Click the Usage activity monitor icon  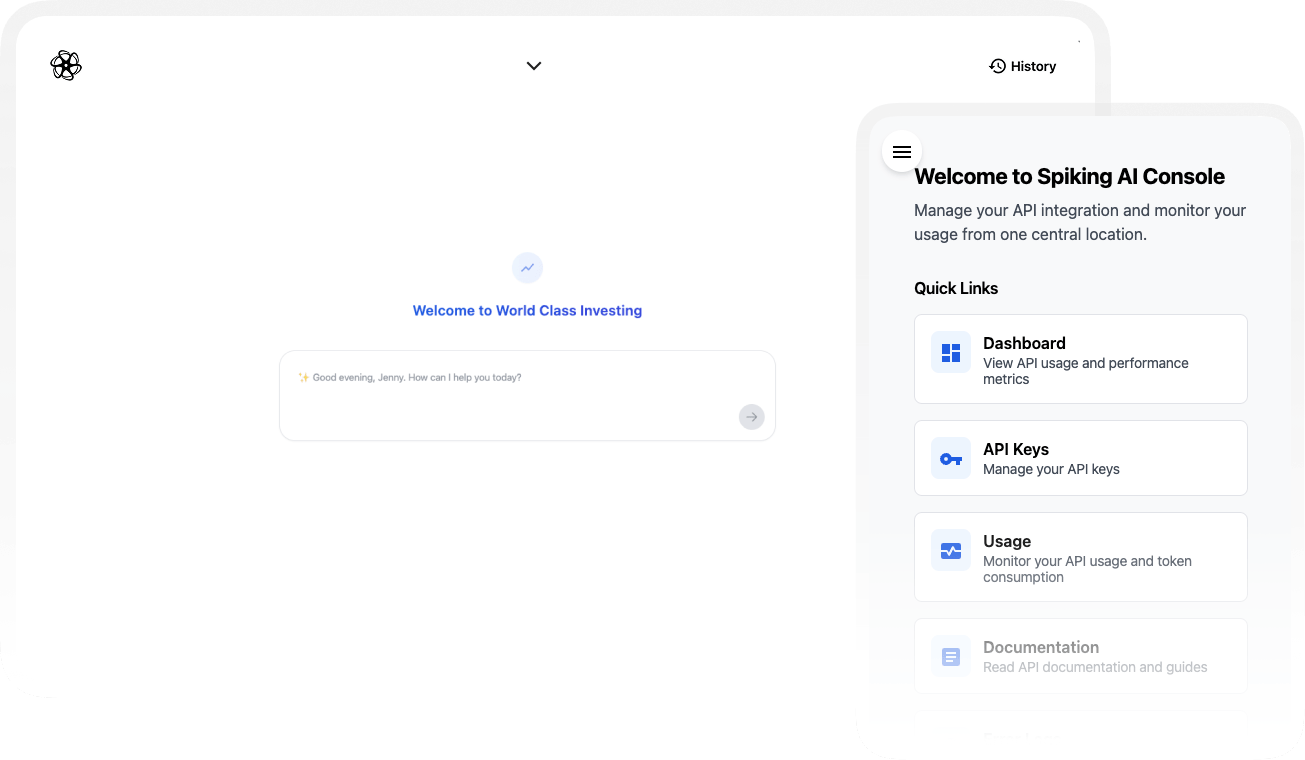pos(951,551)
